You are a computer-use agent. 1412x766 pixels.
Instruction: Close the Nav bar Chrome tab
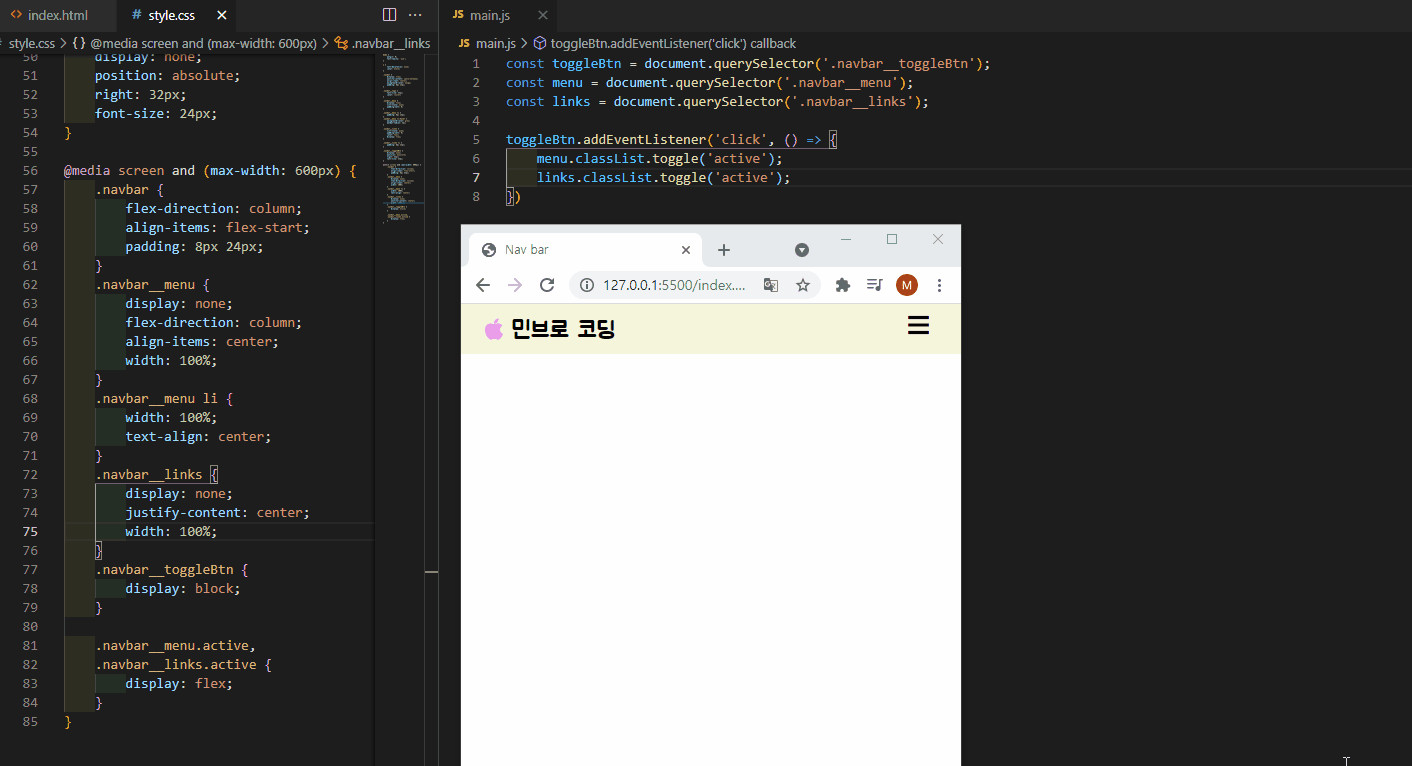(x=686, y=250)
